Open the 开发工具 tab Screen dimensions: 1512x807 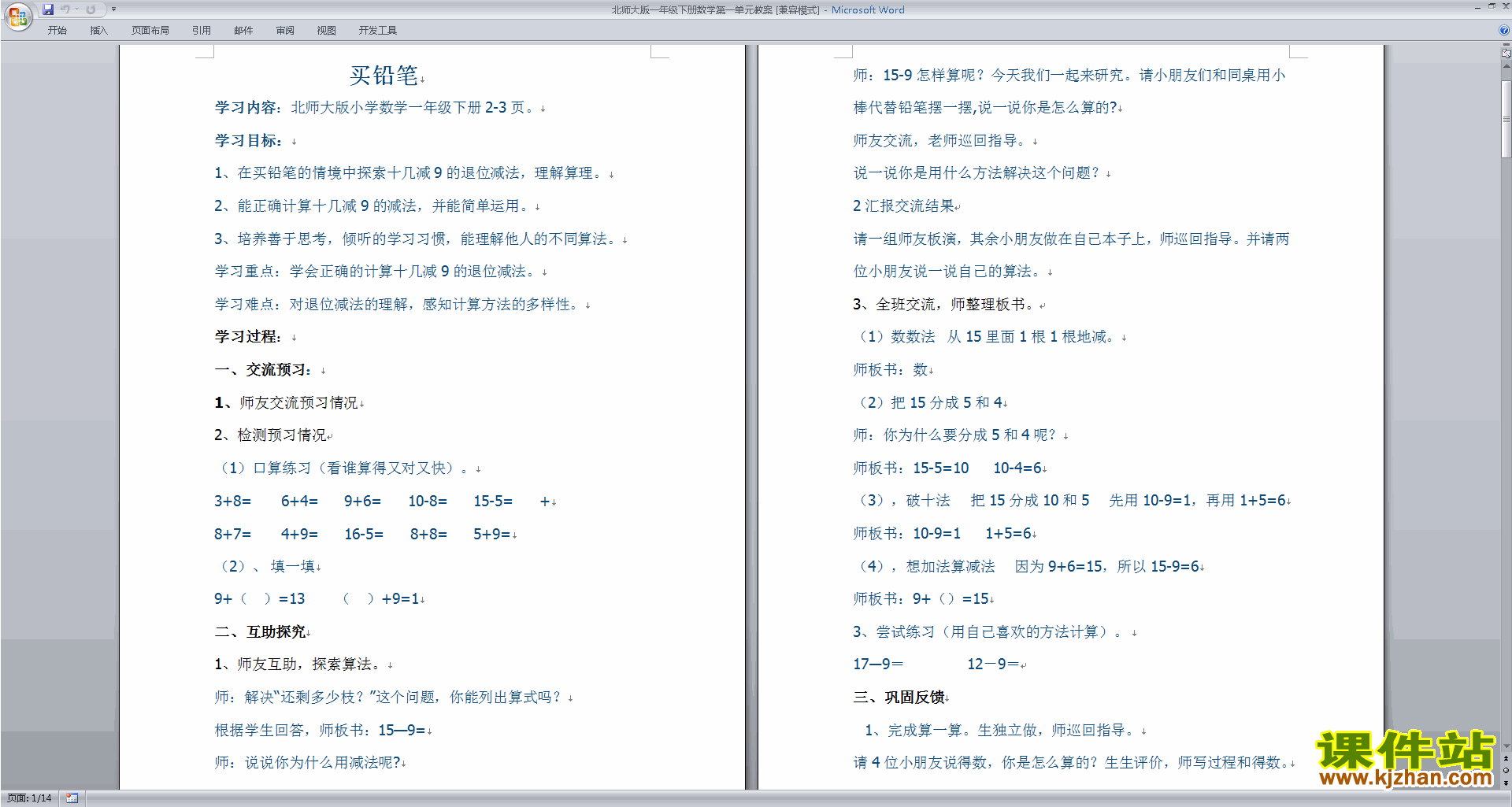click(x=377, y=30)
